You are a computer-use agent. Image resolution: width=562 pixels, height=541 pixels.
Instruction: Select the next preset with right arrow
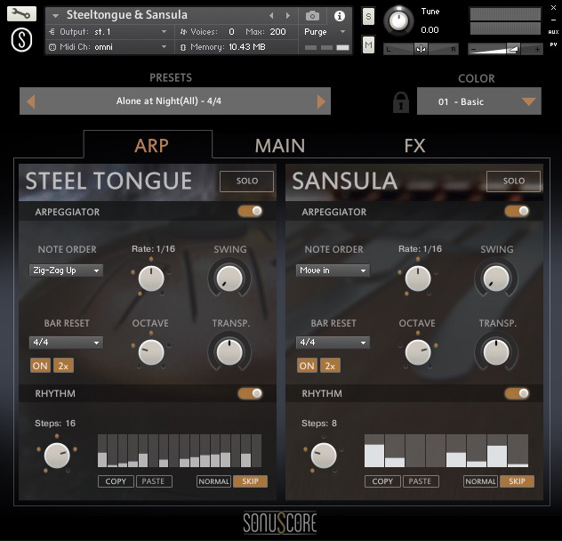point(321,101)
